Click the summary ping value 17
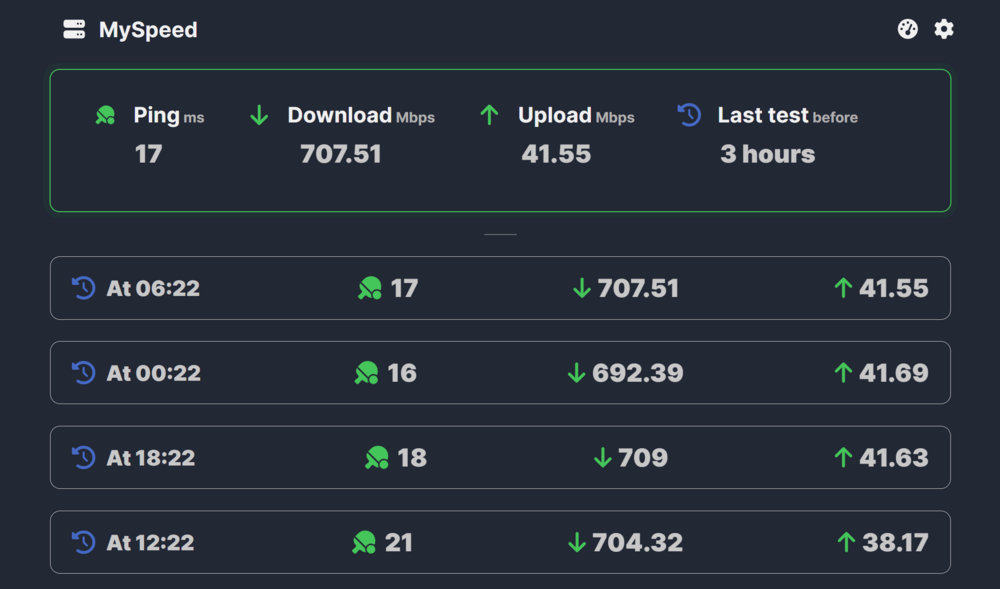 pos(149,154)
